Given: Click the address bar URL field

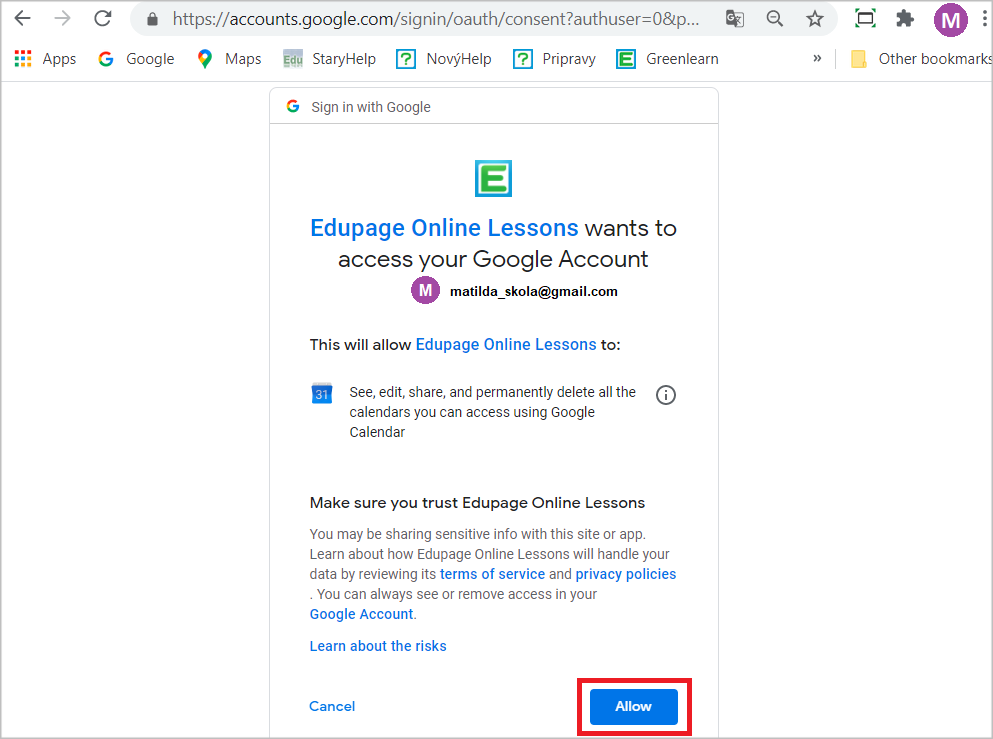Looking at the screenshot, I should [436, 19].
